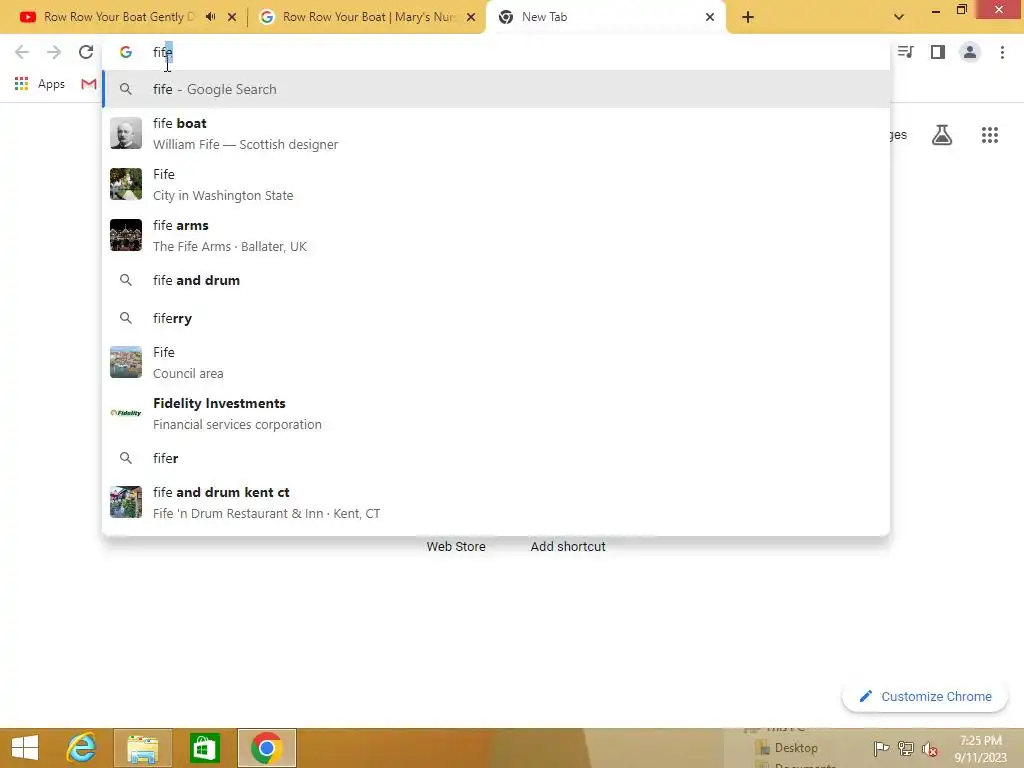The image size is (1024, 768).
Task: Click The Fife Arms photo thumbnail
Action: pos(126,235)
